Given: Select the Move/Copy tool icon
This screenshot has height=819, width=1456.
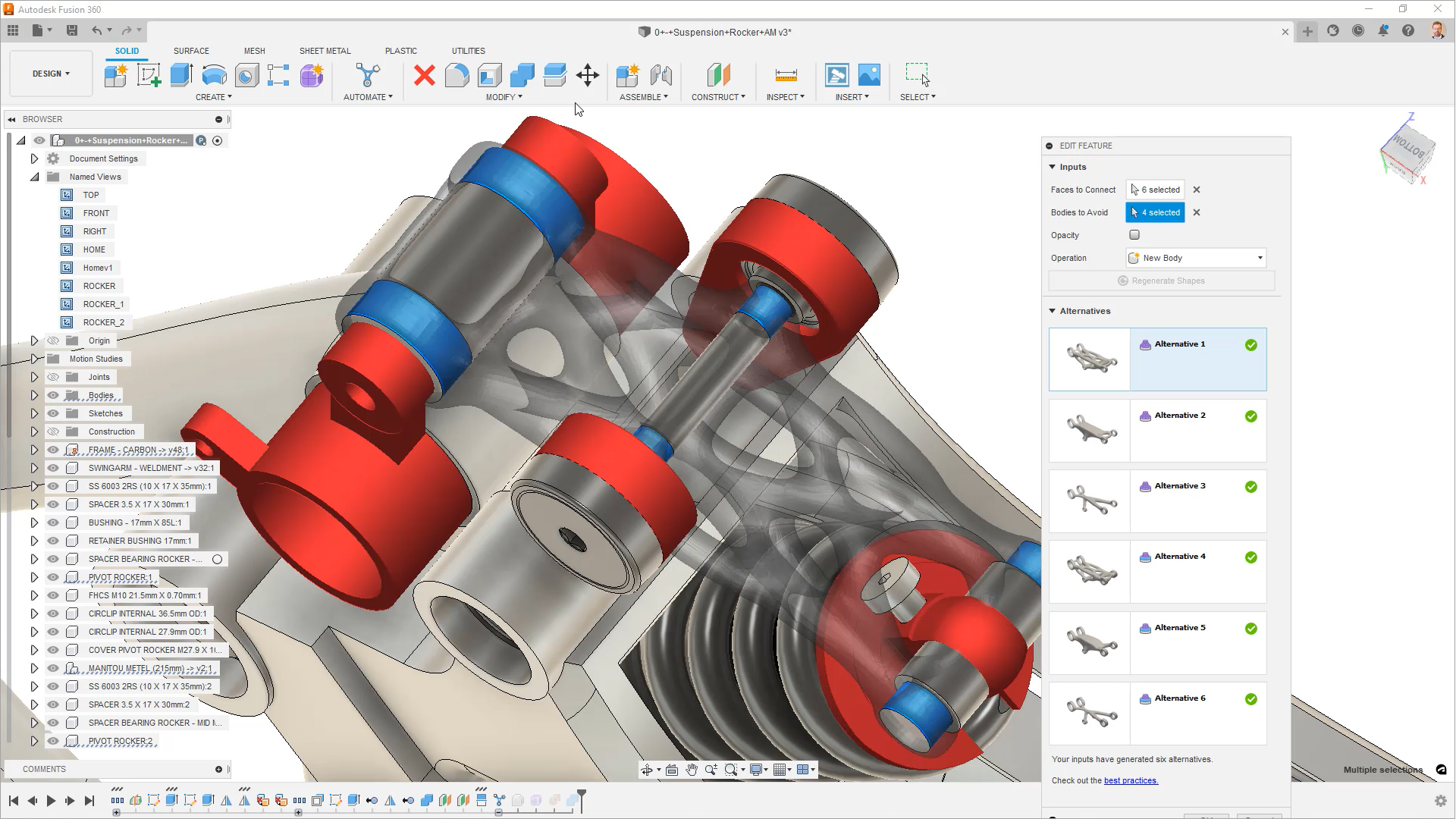Looking at the screenshot, I should coord(588,75).
